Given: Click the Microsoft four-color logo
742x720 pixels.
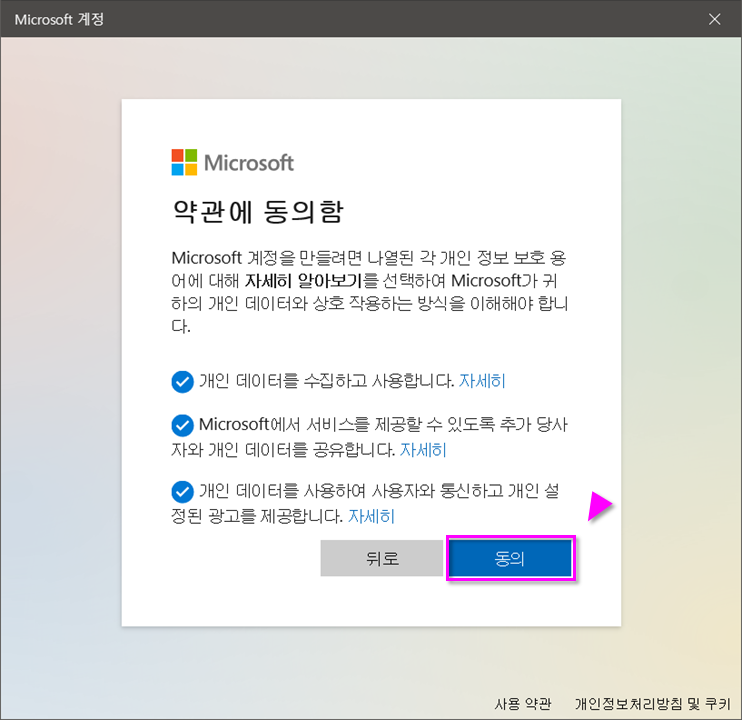Looking at the screenshot, I should pos(184,162).
